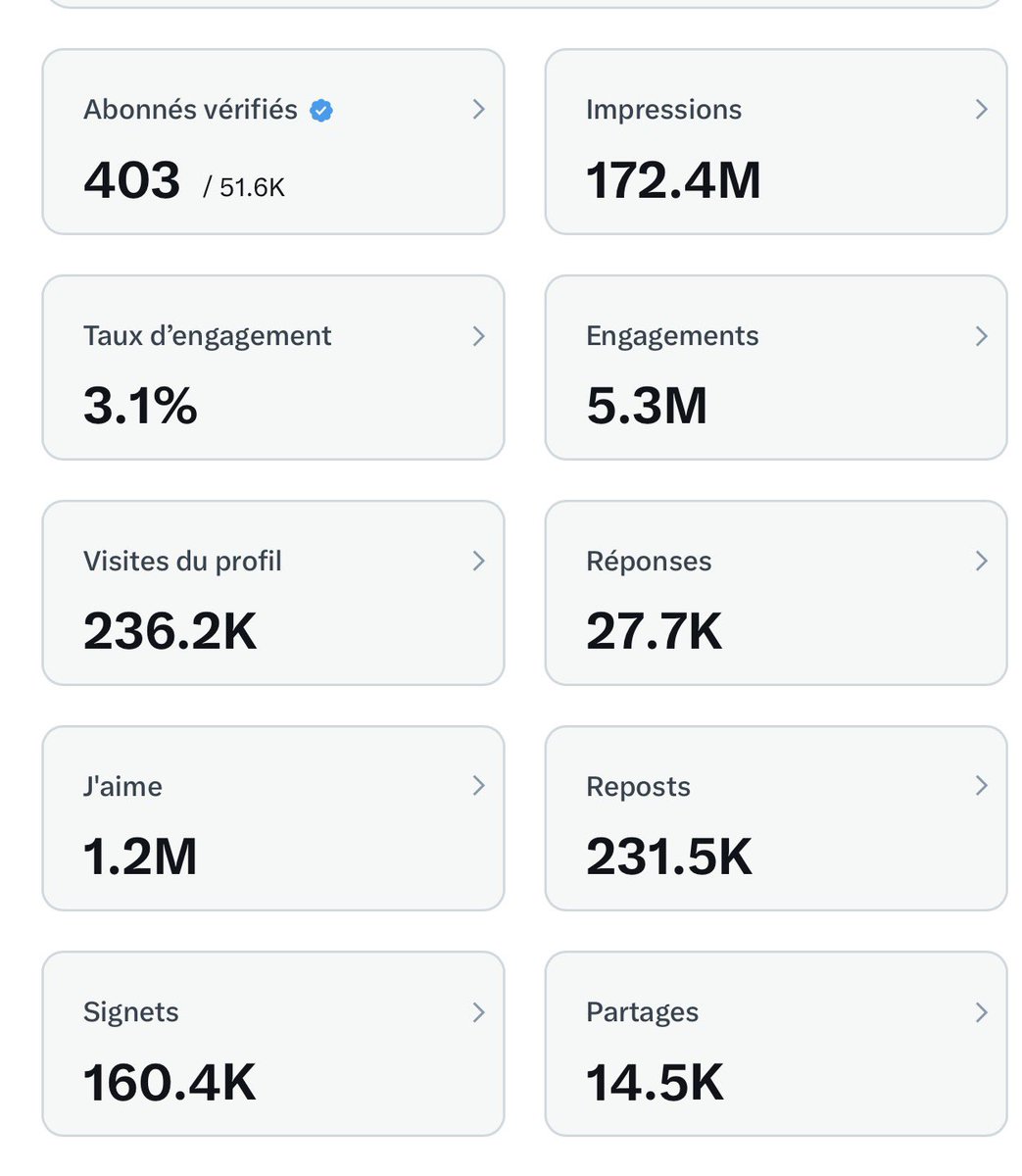
Task: Click the Taux d'engagement card
Action: 272,367
